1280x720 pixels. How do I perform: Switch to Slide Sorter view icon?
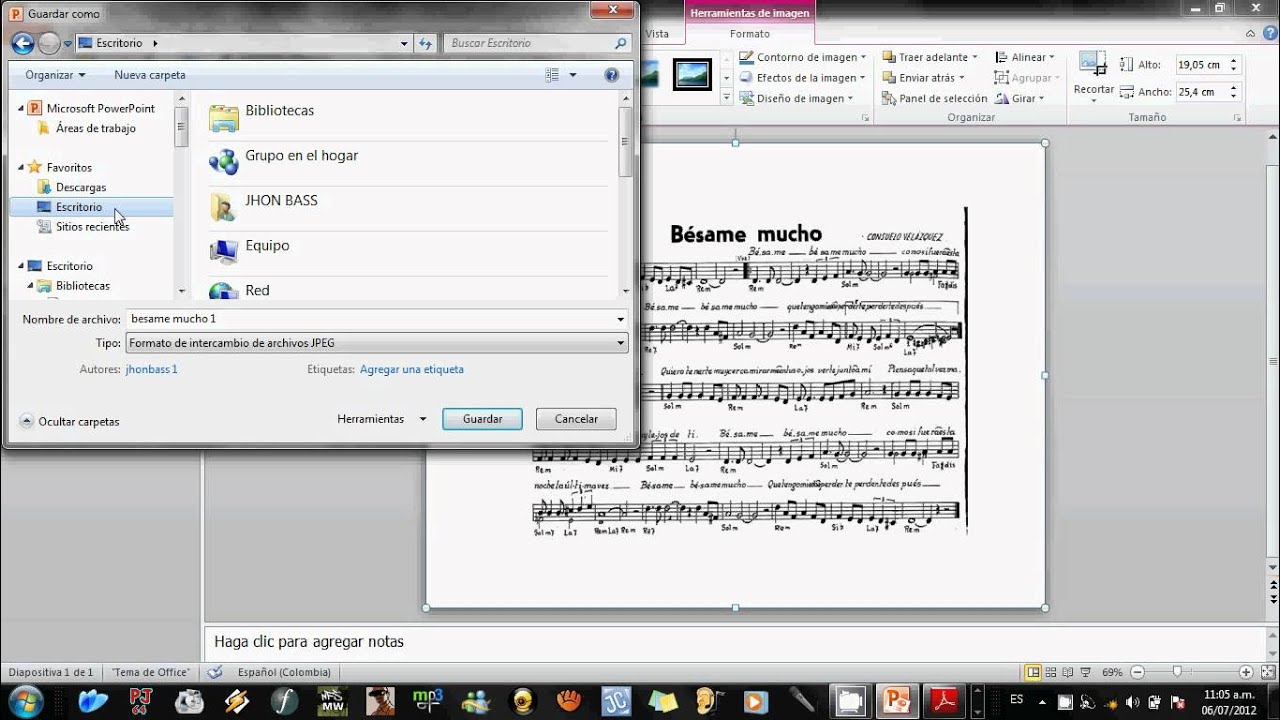[x=1051, y=672]
